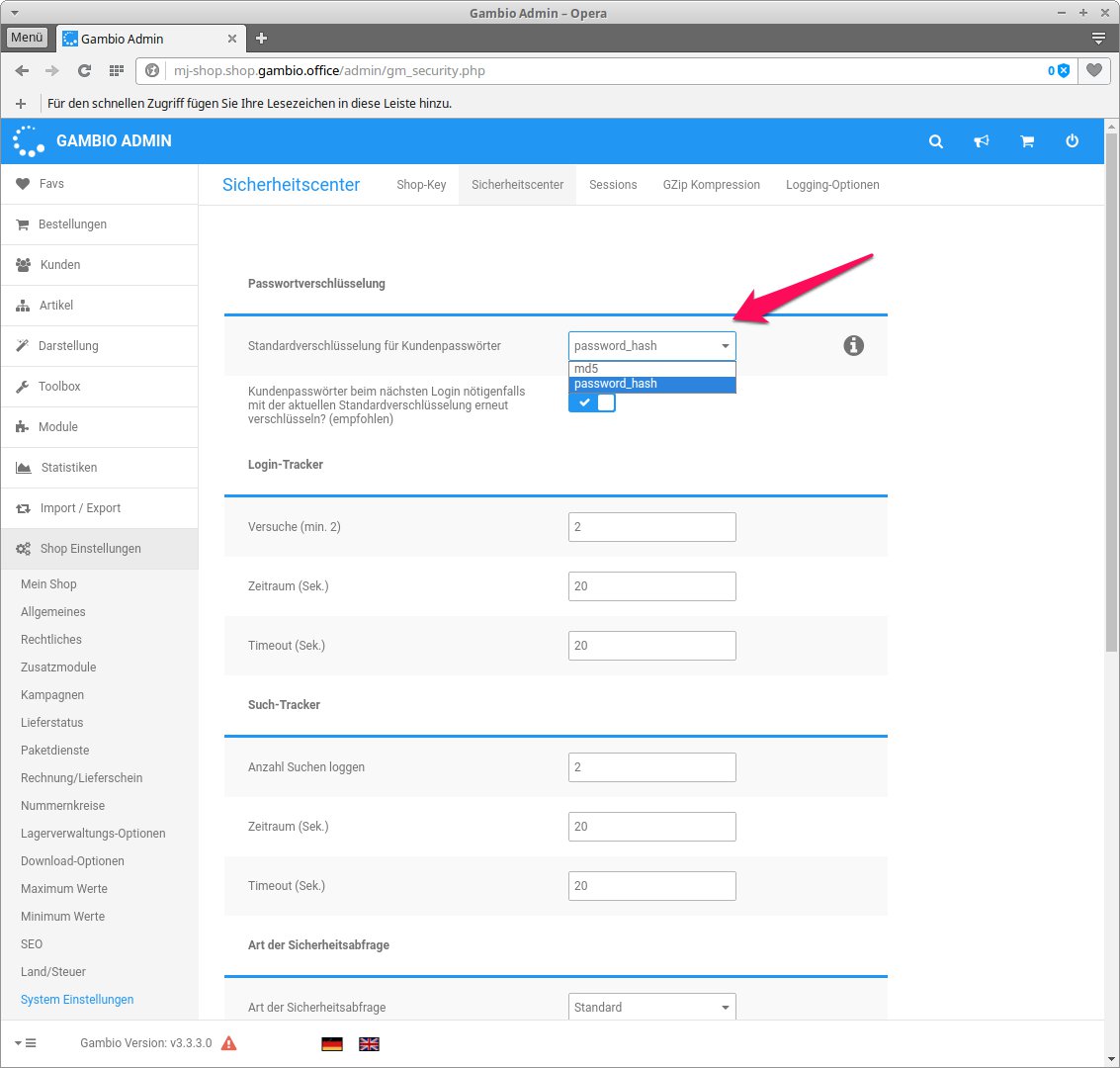Click the power logout icon
Viewport: 1120px width, 1068px height.
click(1072, 141)
